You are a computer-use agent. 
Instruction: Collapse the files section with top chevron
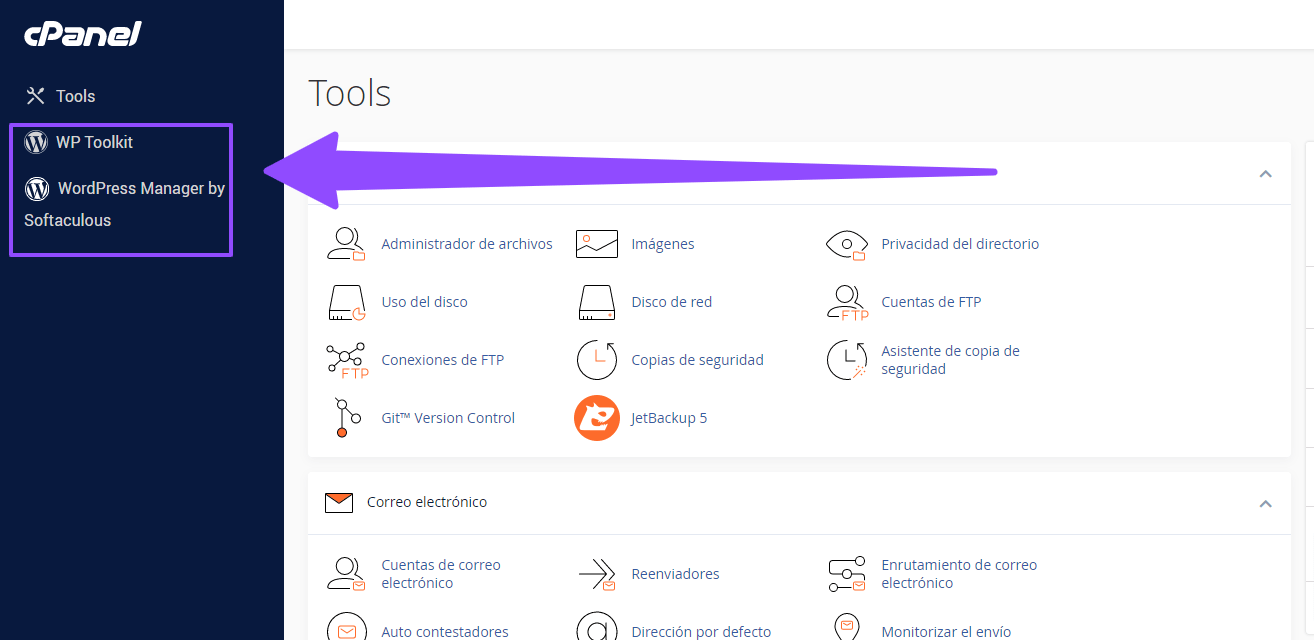[1265, 174]
